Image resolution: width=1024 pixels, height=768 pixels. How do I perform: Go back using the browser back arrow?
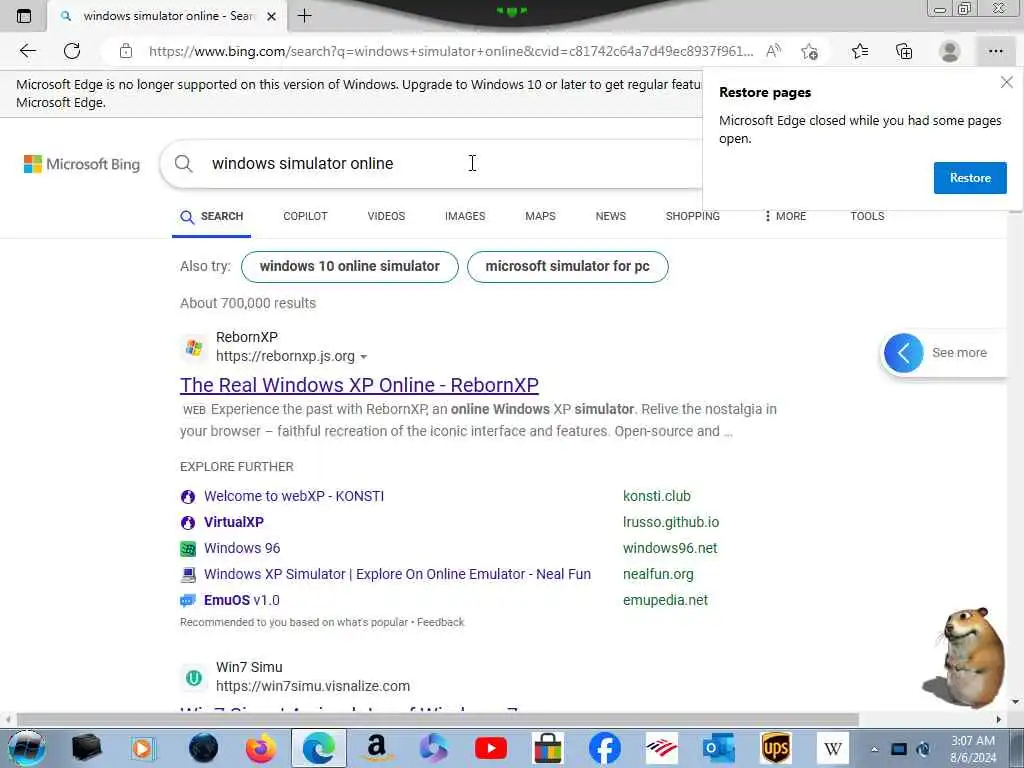click(27, 51)
